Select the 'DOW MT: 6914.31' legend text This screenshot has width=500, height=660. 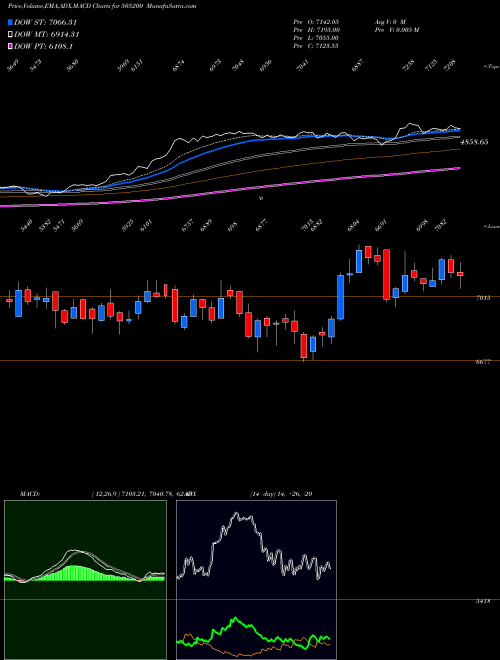tap(47, 35)
